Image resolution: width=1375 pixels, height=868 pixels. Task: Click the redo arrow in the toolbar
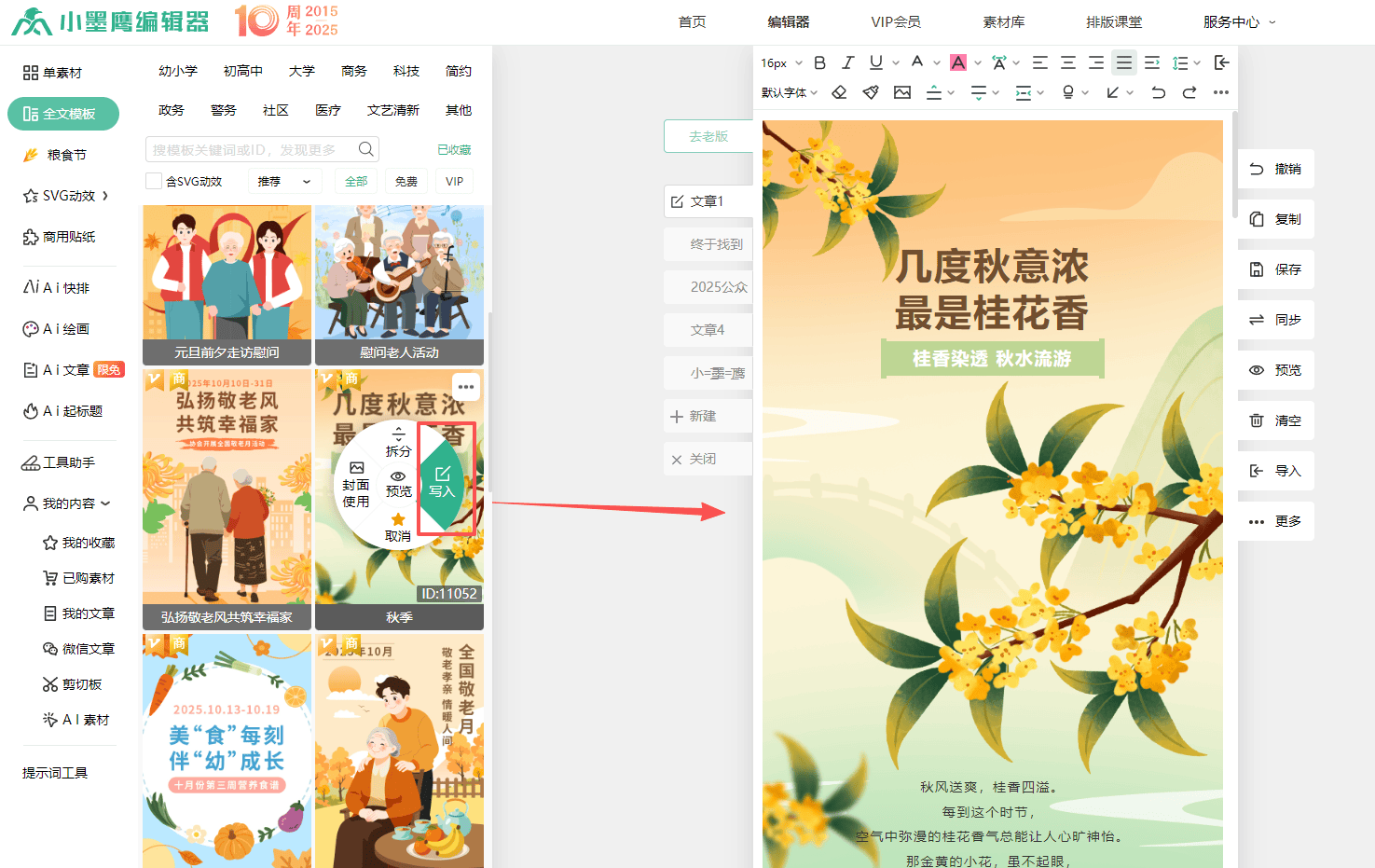pos(1189,92)
